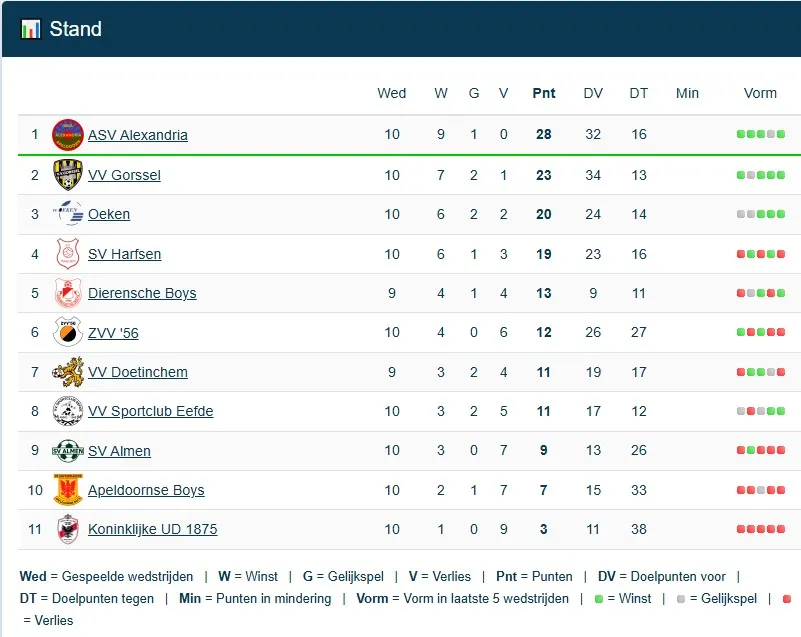This screenshot has width=801, height=637.
Task: Click the SV Almen club logo
Action: 68,451
